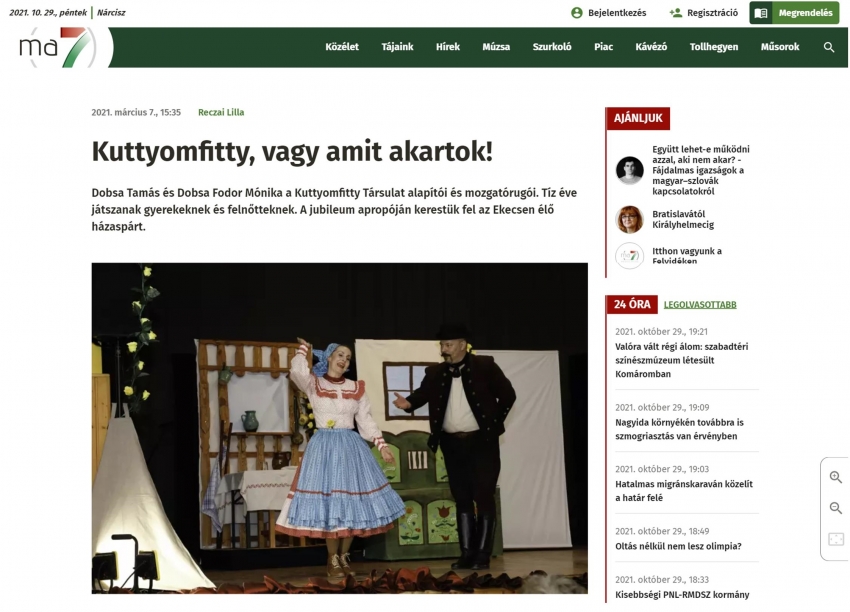Open the Tollhegyen menu item
850x612 pixels.
[714, 47]
